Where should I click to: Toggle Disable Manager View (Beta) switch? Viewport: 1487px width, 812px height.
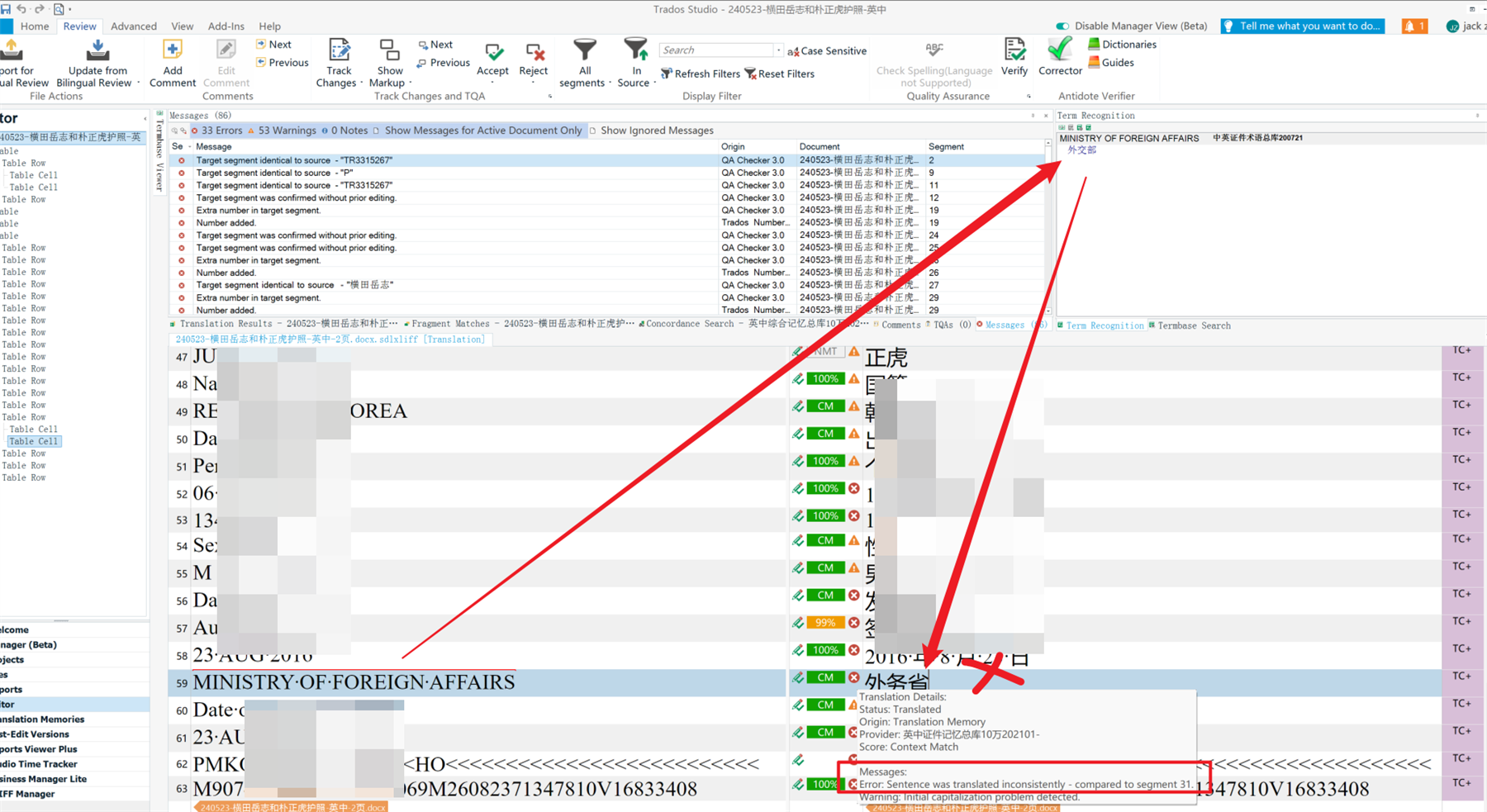click(x=1062, y=26)
